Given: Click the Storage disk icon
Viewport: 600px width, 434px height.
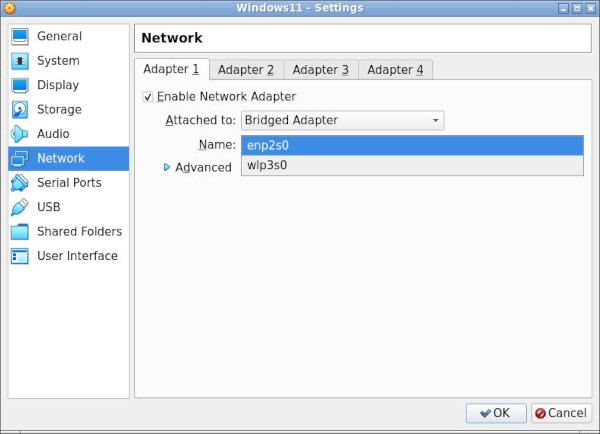Looking at the screenshot, I should pos(20,110).
